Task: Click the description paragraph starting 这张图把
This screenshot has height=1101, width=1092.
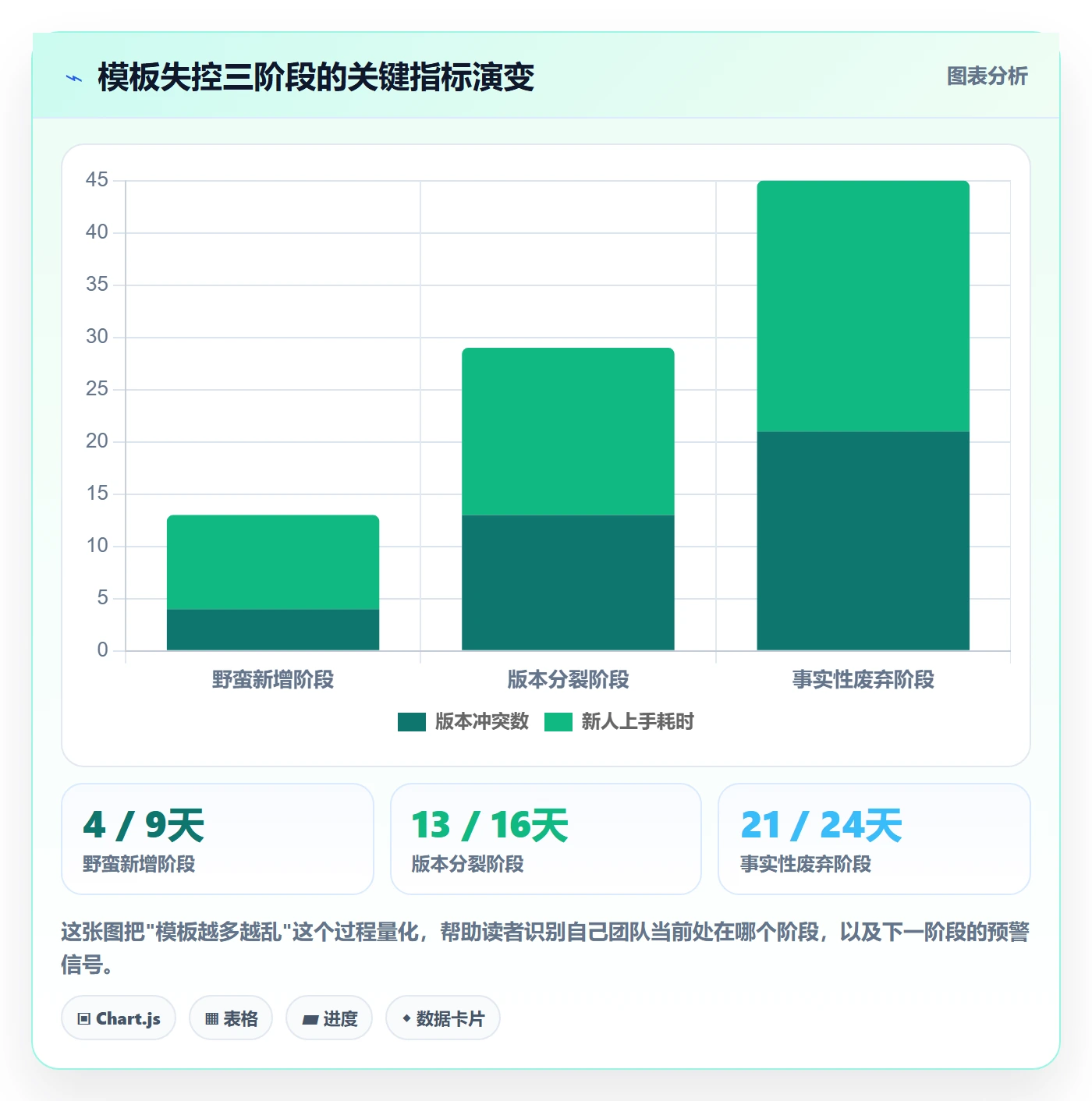Action: (x=545, y=948)
